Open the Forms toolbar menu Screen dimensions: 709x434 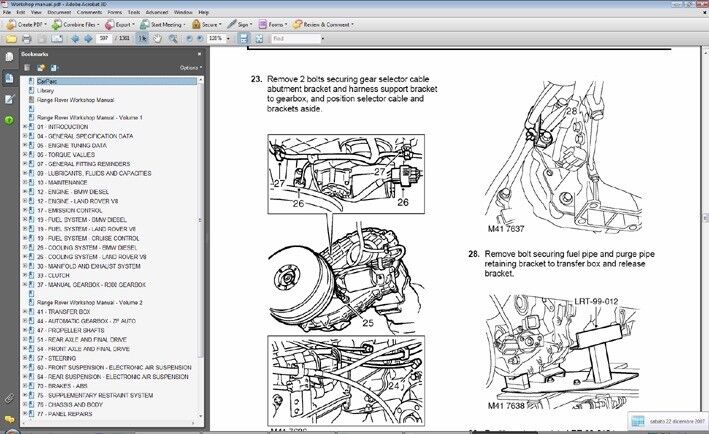273,24
